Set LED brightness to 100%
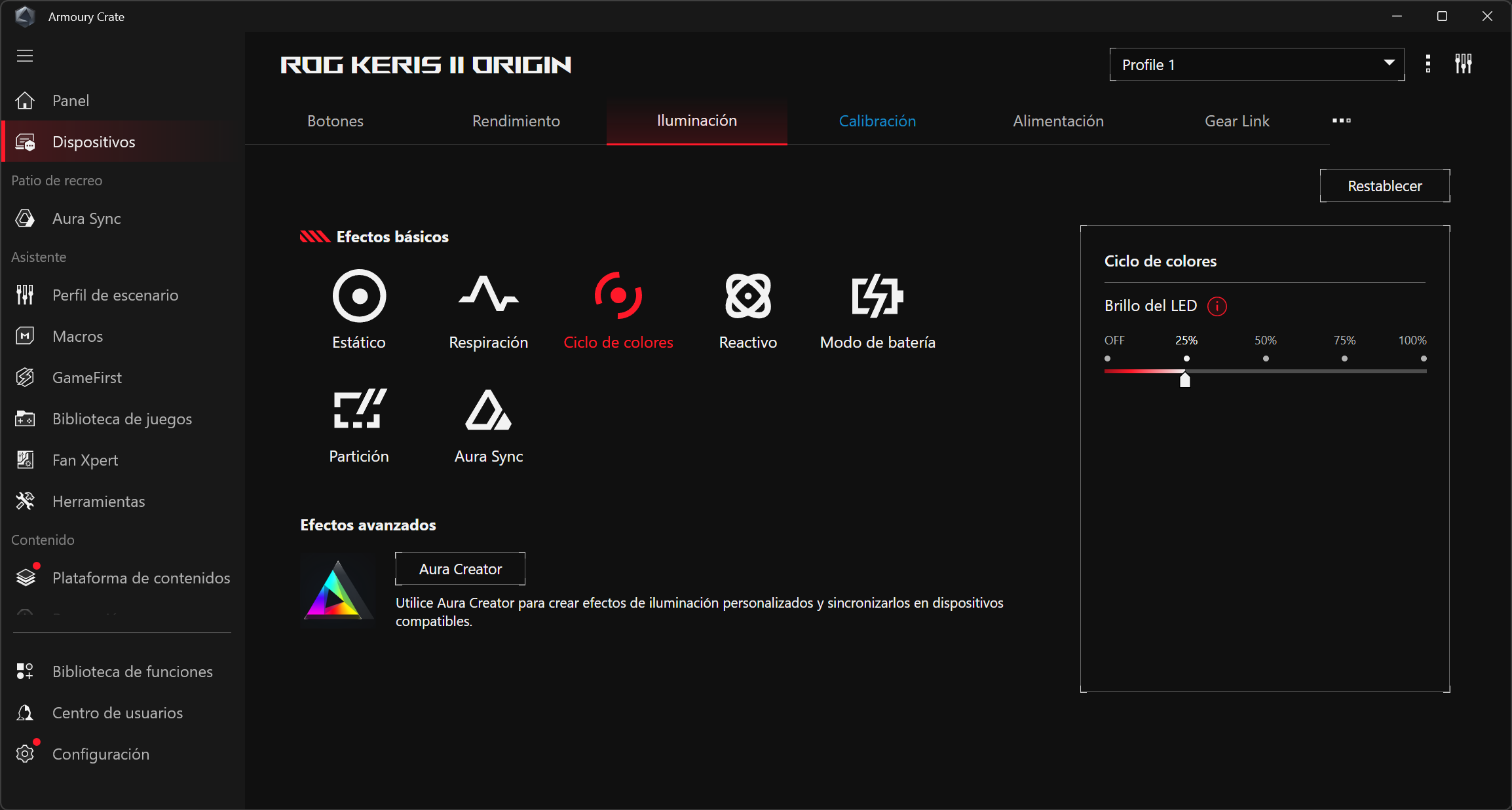Image resolution: width=1512 pixels, height=810 pixels. (x=1424, y=358)
